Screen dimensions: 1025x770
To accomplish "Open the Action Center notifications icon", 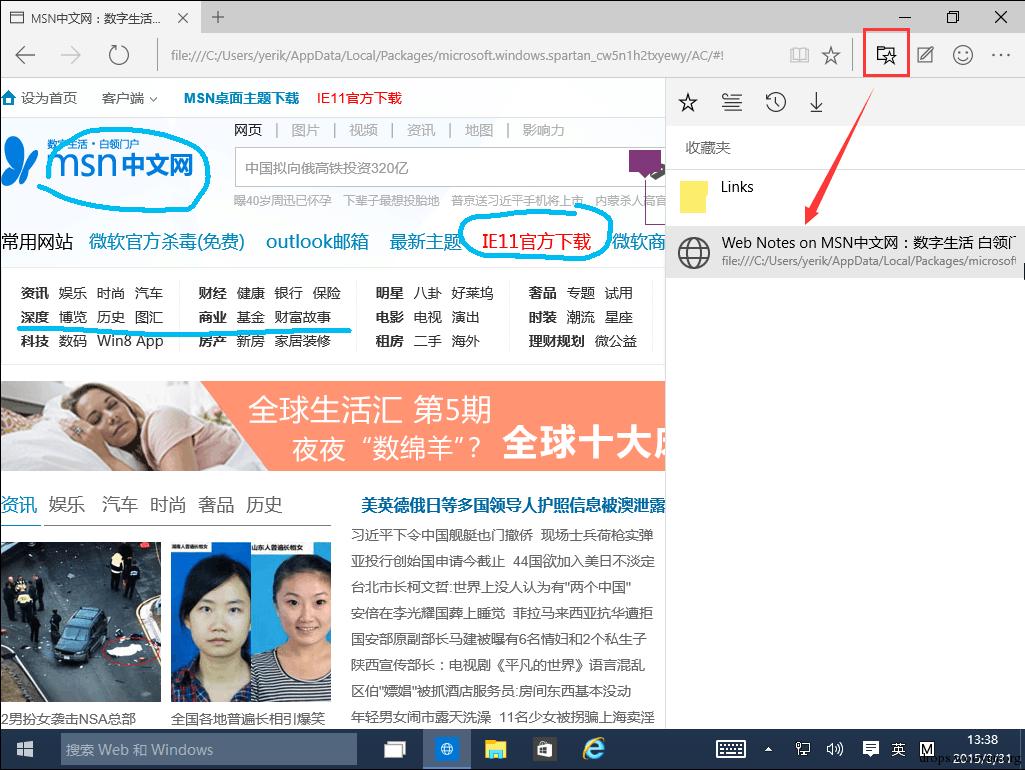I will click(870, 749).
